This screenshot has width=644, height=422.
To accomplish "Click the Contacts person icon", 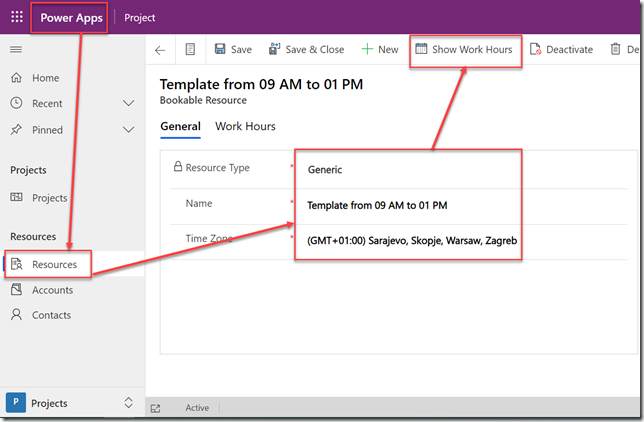I will [x=16, y=315].
